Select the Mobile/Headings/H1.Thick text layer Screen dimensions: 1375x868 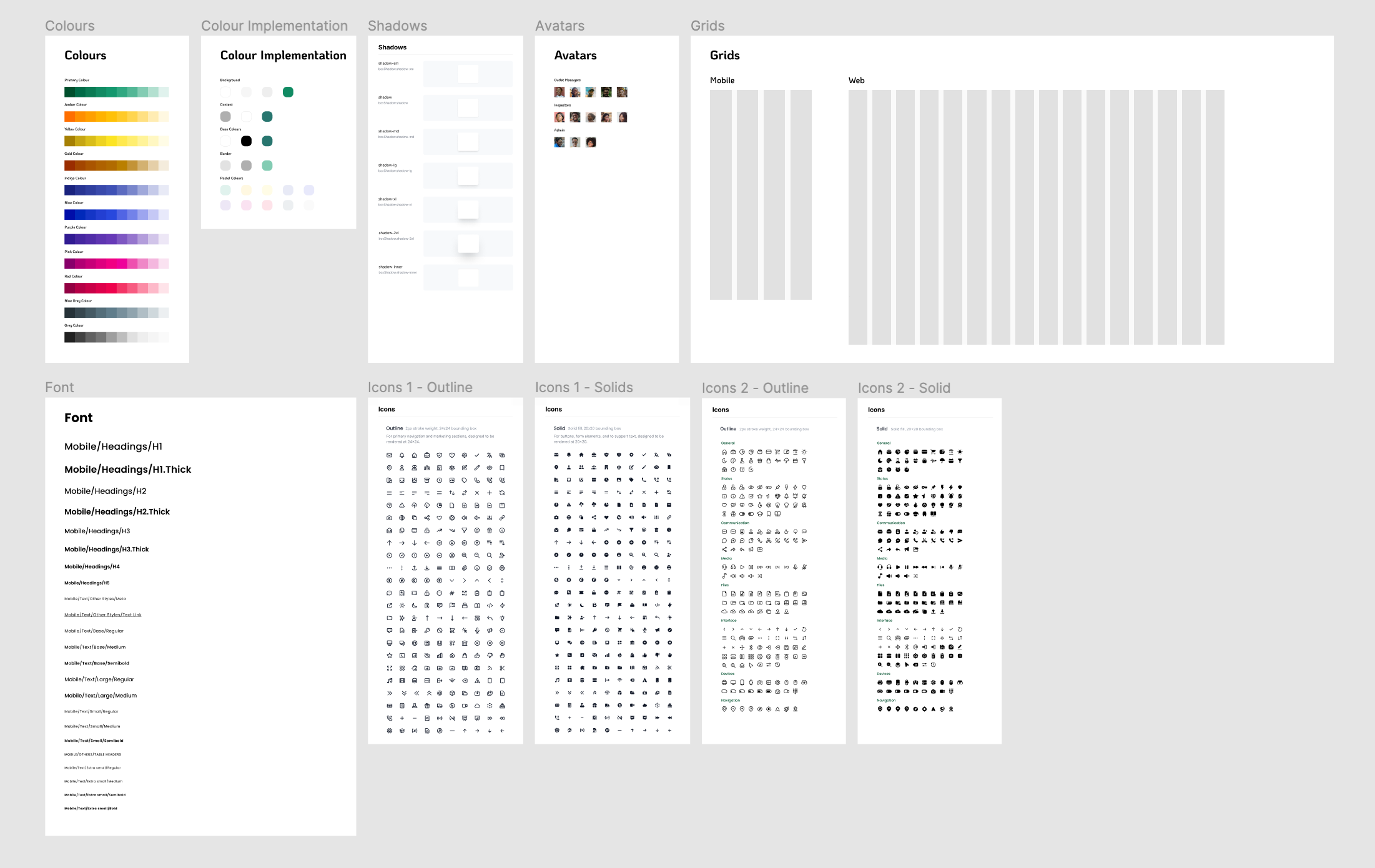(127, 470)
